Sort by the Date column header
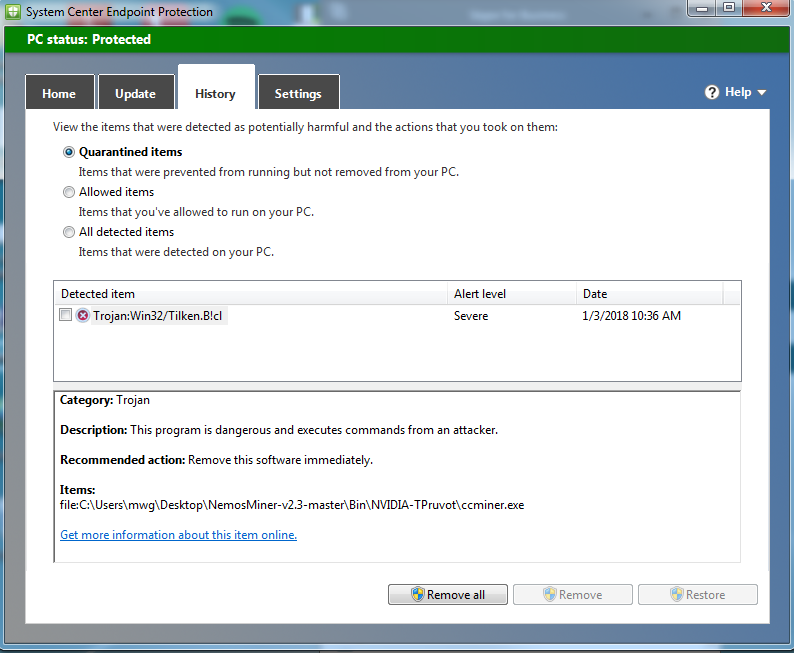794x653 pixels. pyautogui.click(x=649, y=294)
